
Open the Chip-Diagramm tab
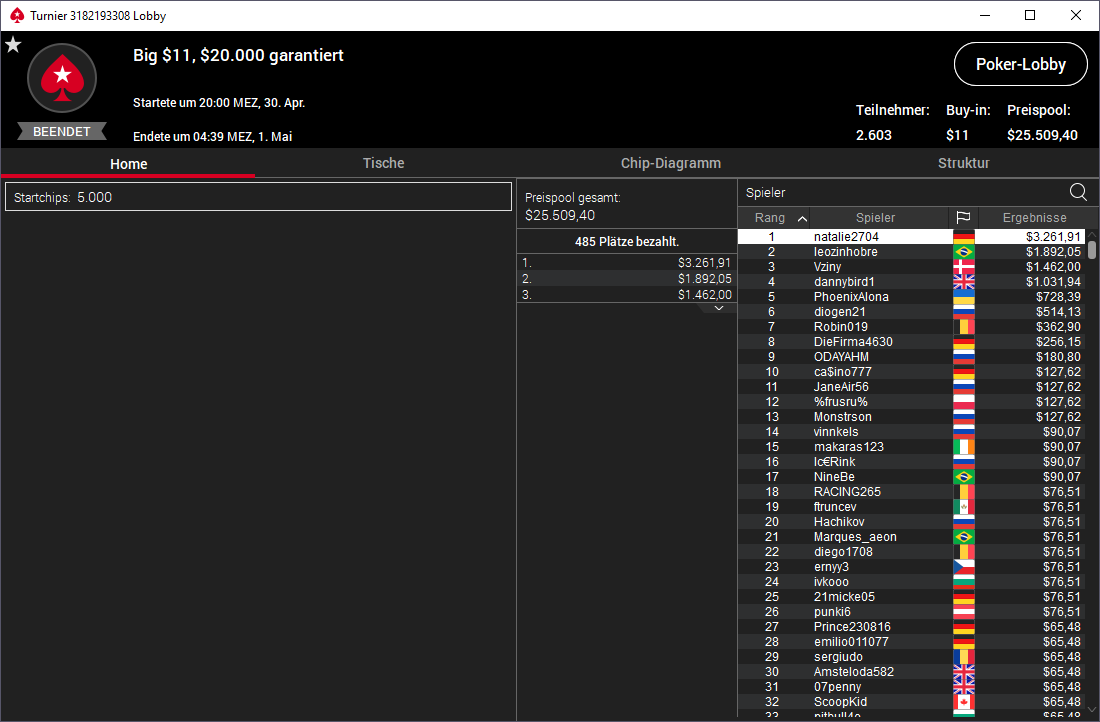671,163
